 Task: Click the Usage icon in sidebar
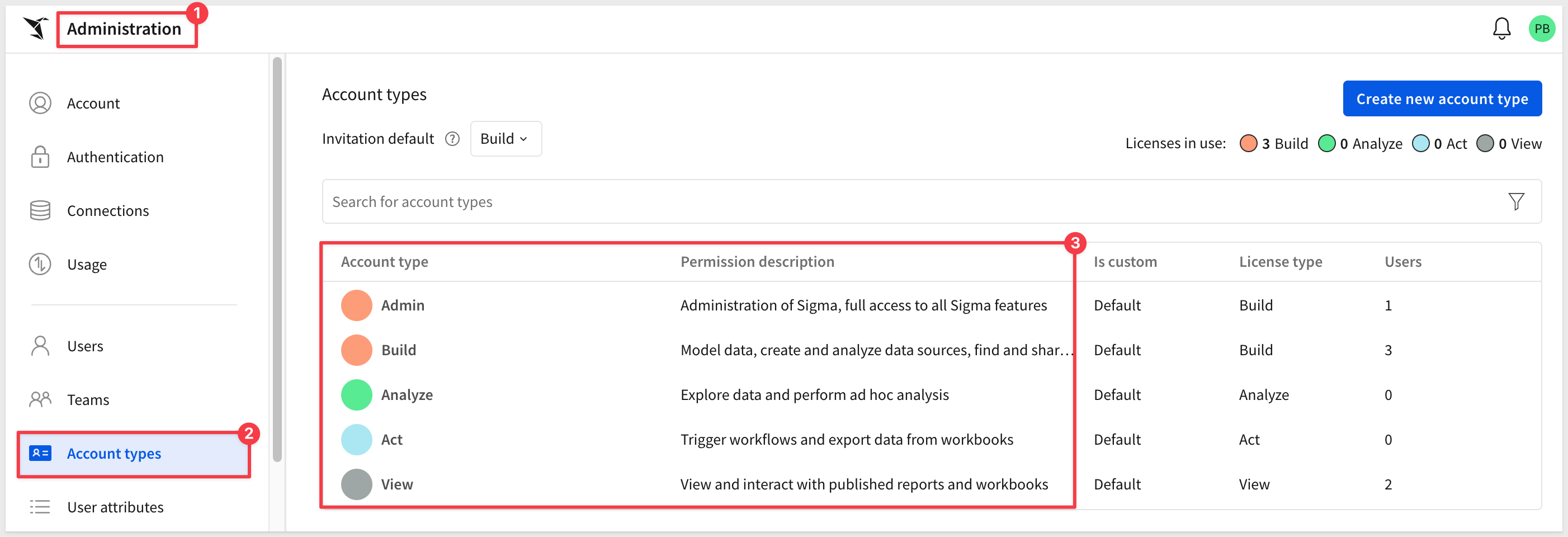point(40,264)
